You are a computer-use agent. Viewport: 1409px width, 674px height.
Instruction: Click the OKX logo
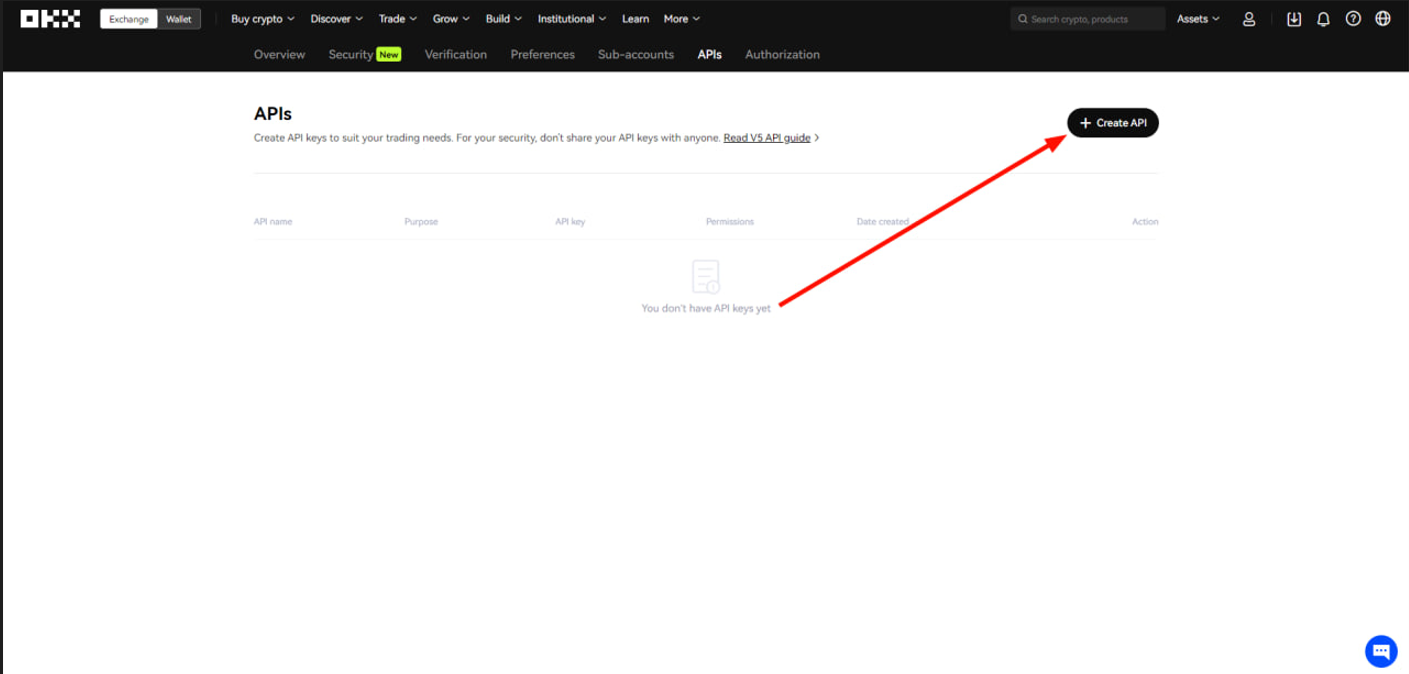point(48,17)
